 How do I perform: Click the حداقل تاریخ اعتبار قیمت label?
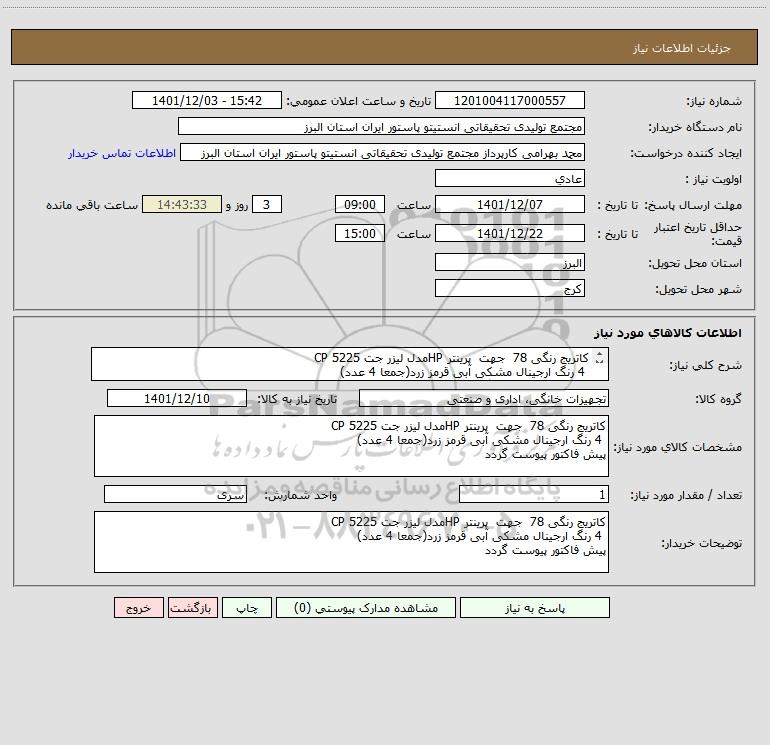(698, 234)
